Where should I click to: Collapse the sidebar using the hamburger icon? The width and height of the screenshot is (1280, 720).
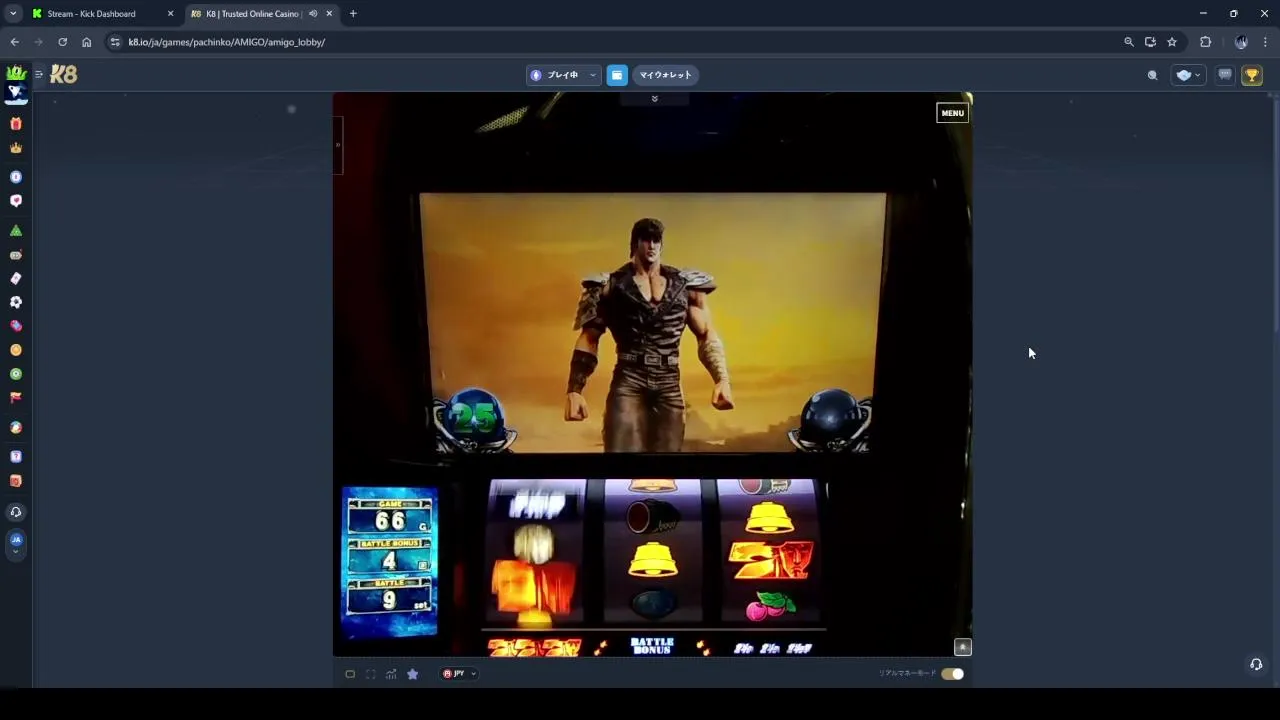point(38,74)
